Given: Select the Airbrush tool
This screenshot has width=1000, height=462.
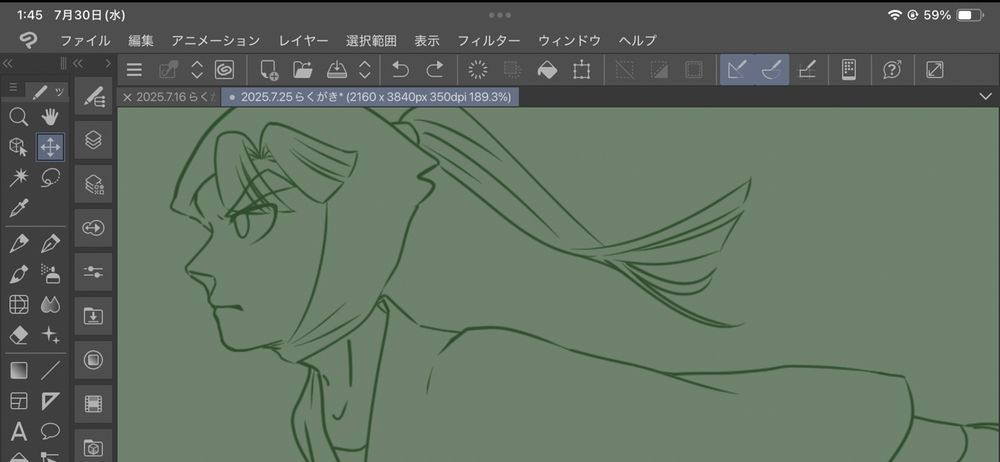Looking at the screenshot, I should (50, 274).
